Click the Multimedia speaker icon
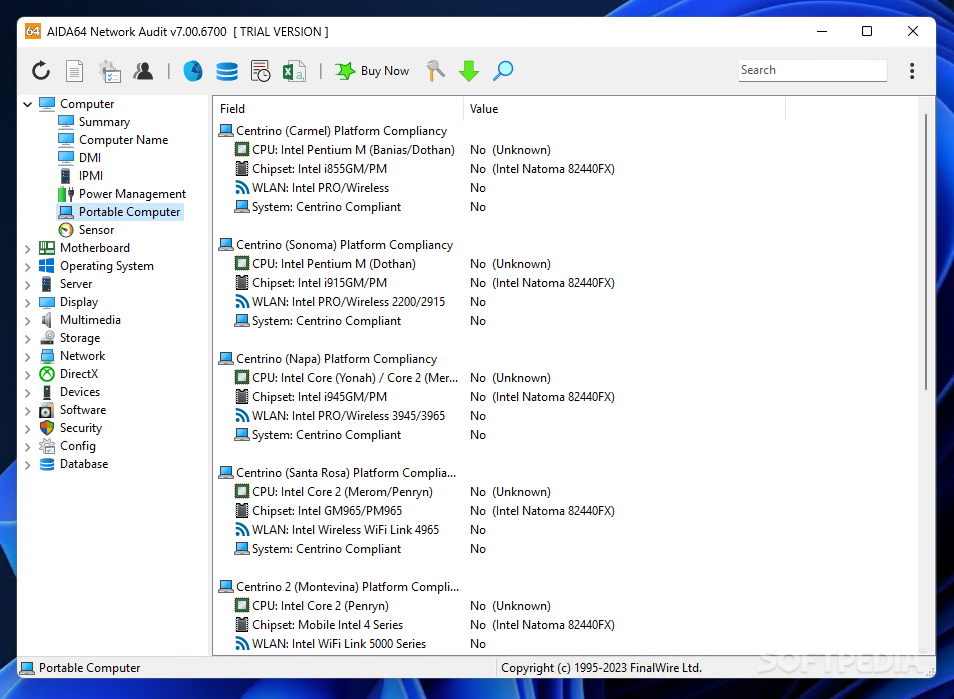The width and height of the screenshot is (954, 699). pos(47,320)
